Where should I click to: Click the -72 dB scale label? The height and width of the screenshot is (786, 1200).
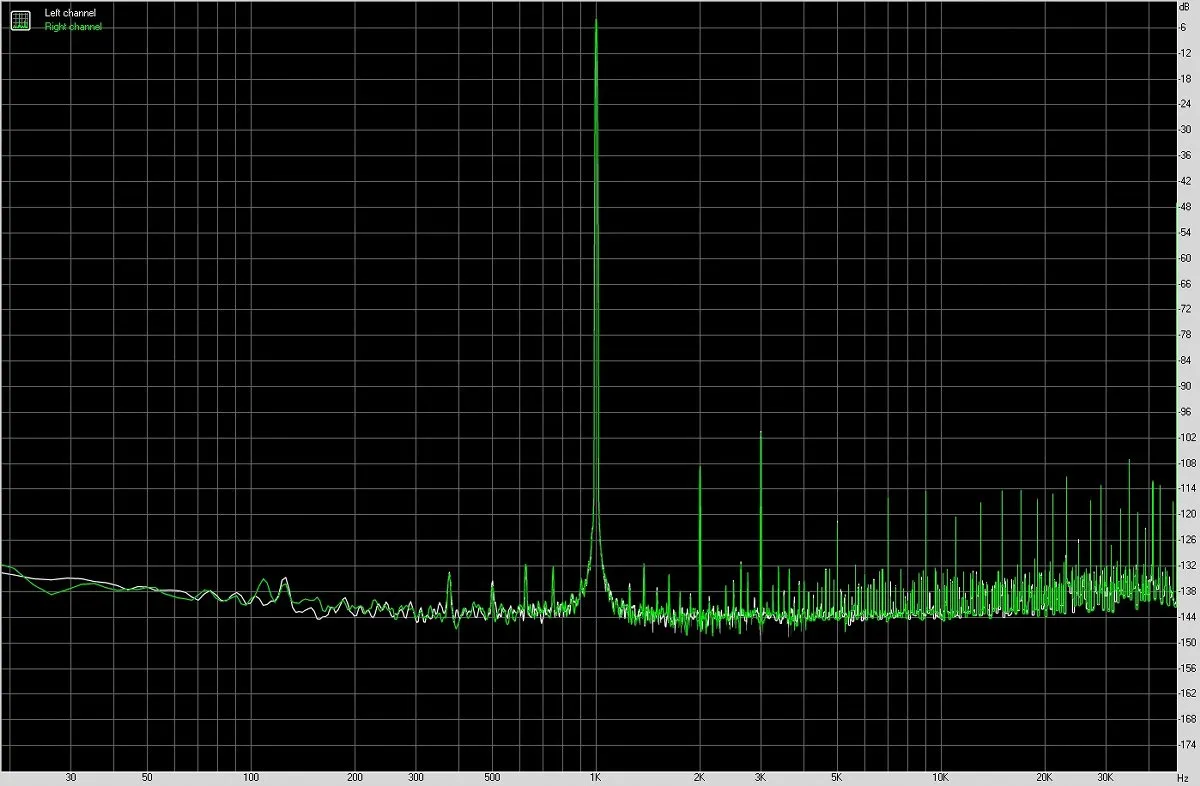1185,309
